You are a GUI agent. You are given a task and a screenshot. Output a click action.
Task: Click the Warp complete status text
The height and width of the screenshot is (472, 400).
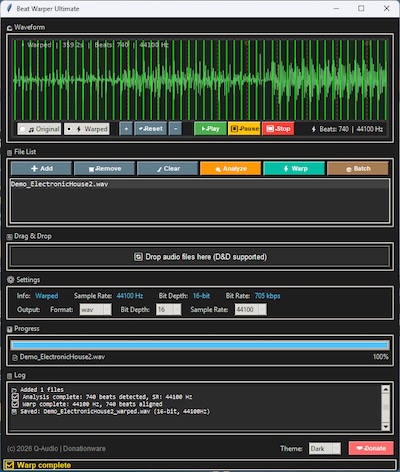coord(44,465)
